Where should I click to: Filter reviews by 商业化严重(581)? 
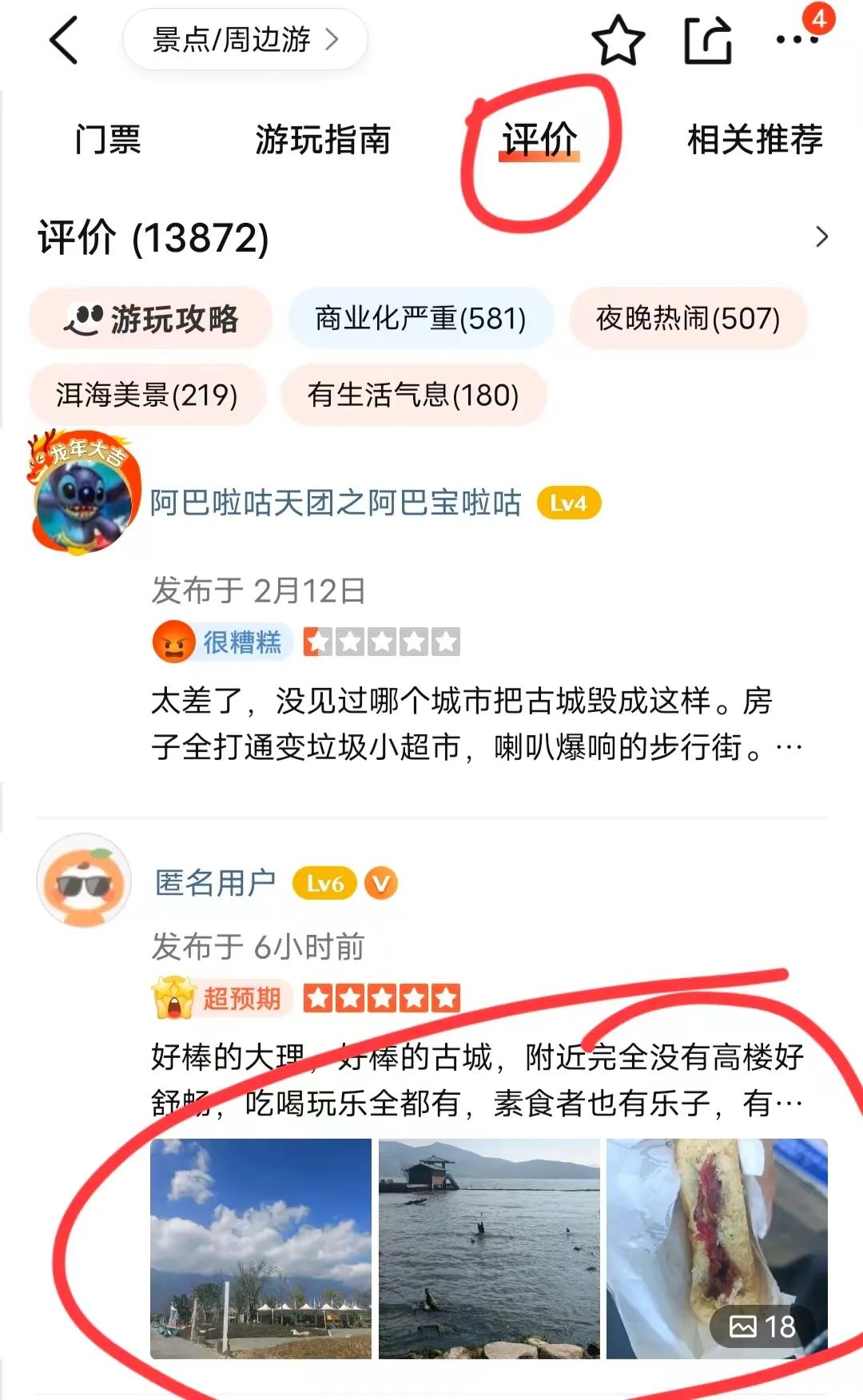click(420, 319)
